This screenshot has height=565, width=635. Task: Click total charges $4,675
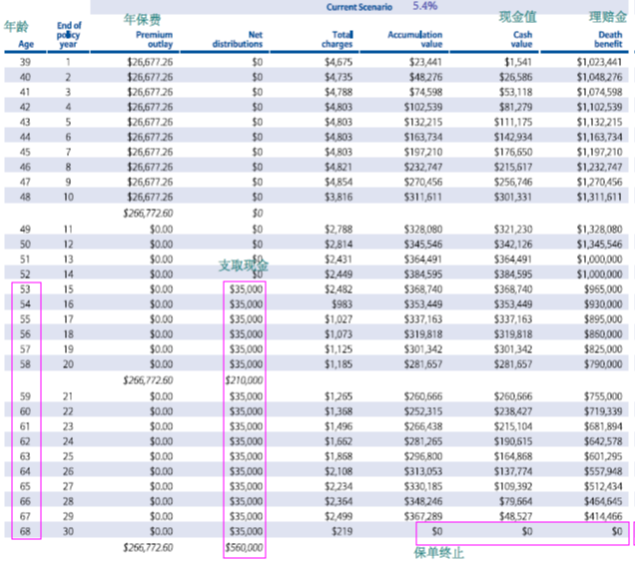point(338,62)
